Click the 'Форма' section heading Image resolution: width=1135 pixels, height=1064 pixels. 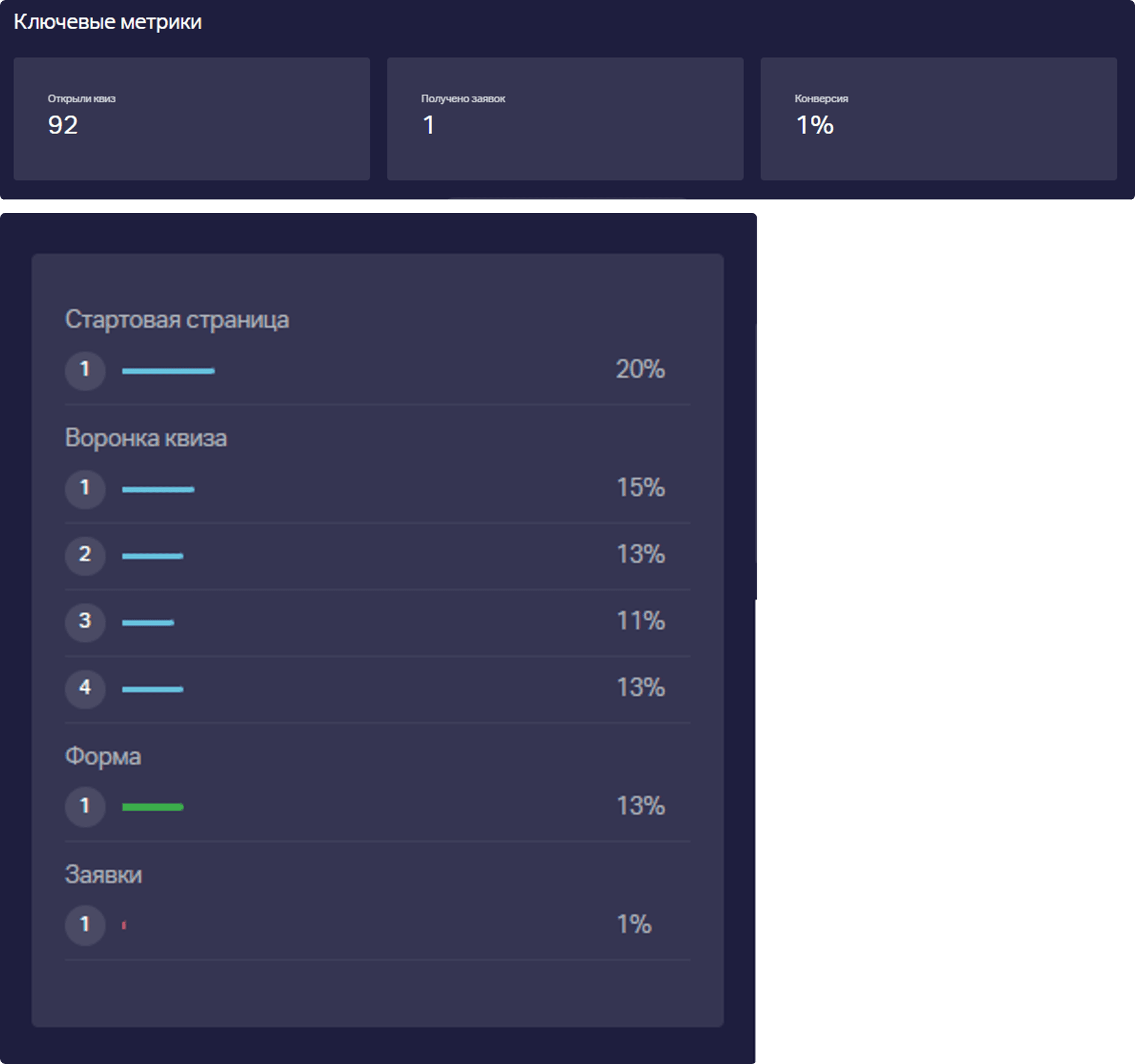(103, 757)
